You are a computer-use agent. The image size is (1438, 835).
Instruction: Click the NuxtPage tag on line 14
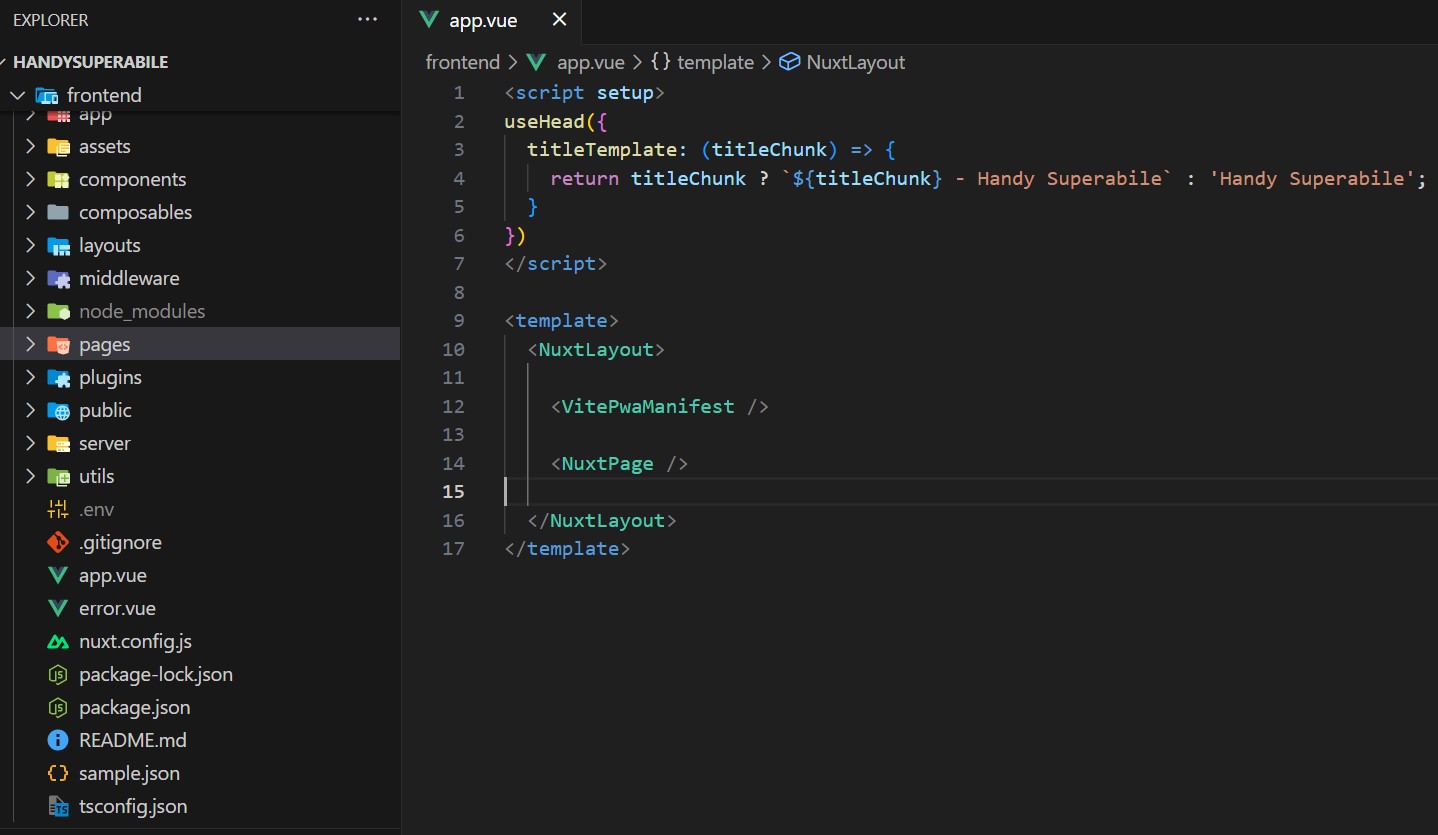coord(608,463)
